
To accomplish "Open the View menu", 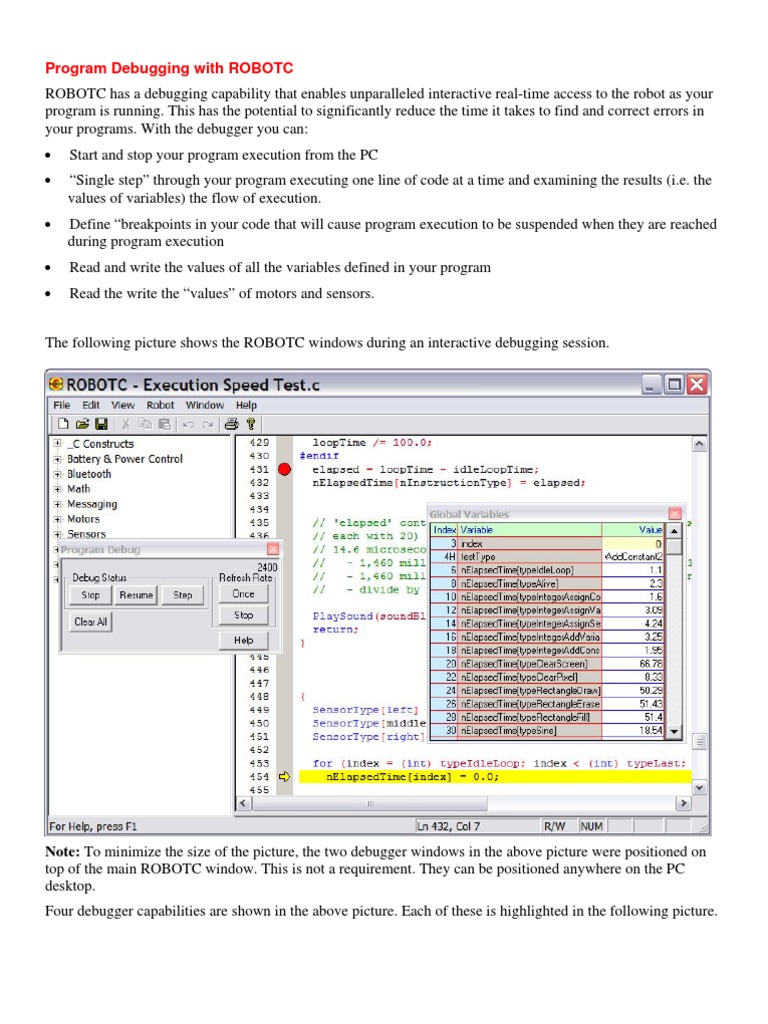I will (x=122, y=405).
